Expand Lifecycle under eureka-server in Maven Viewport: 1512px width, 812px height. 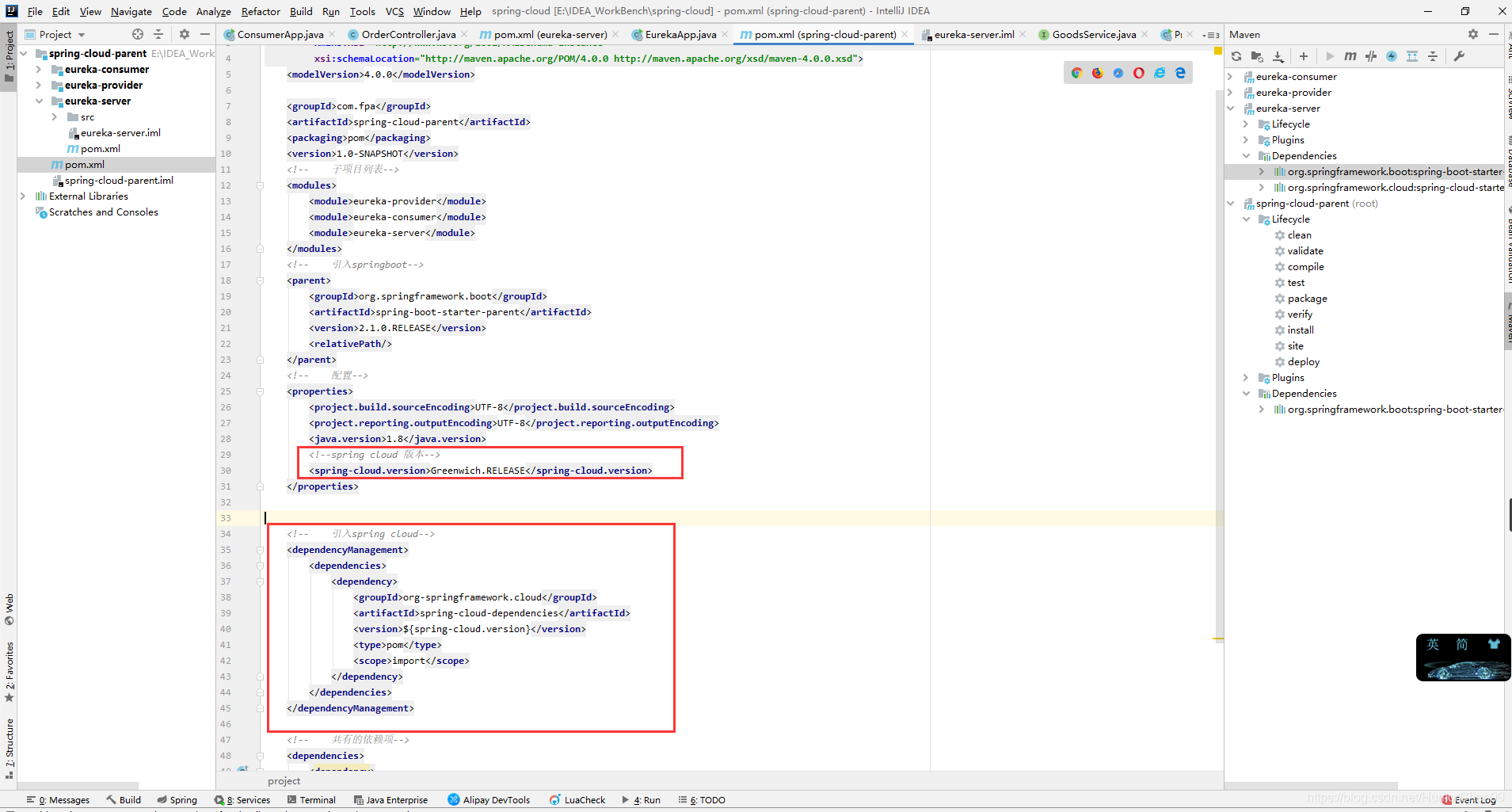tap(1246, 124)
